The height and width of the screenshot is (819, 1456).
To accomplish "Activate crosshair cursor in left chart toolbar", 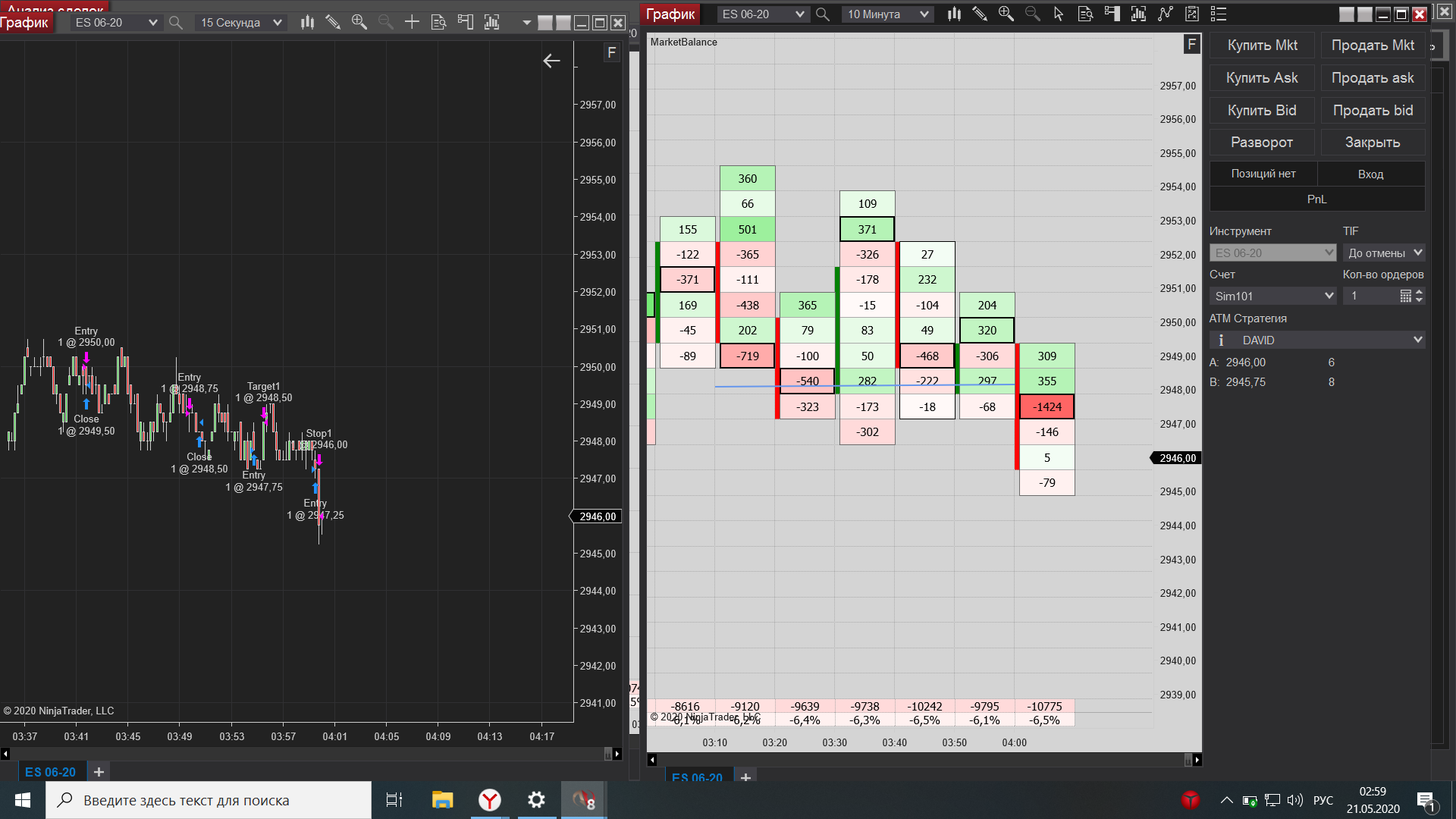I will [412, 23].
